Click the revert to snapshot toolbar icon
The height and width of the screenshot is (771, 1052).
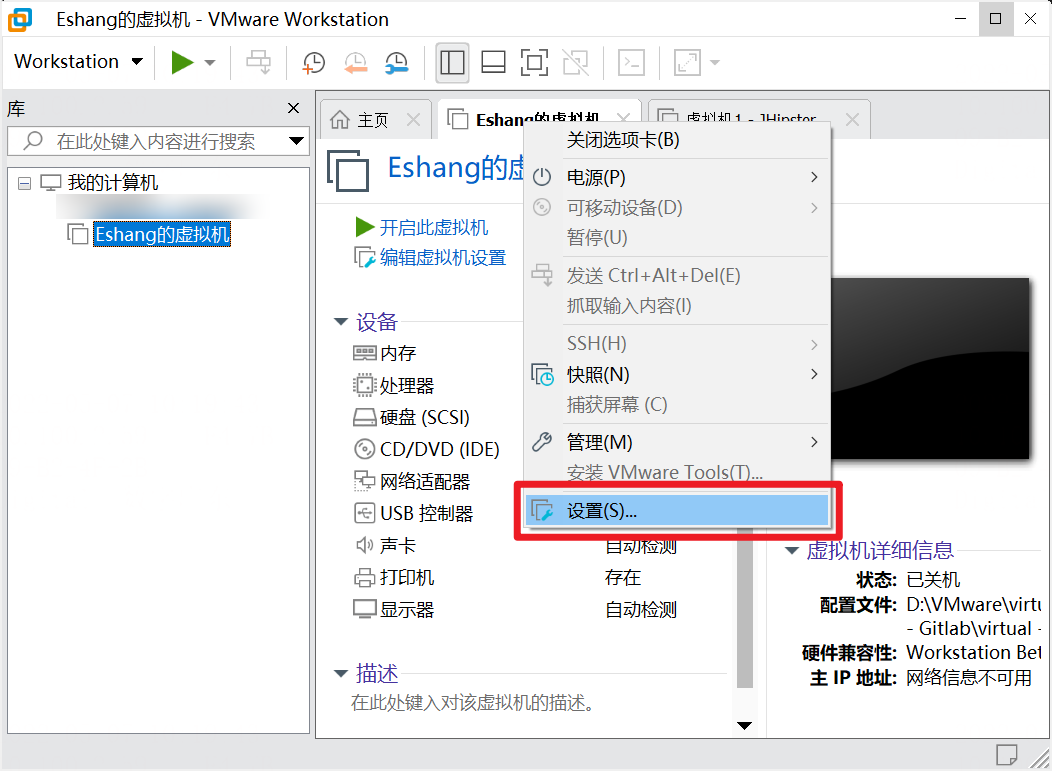pos(356,62)
